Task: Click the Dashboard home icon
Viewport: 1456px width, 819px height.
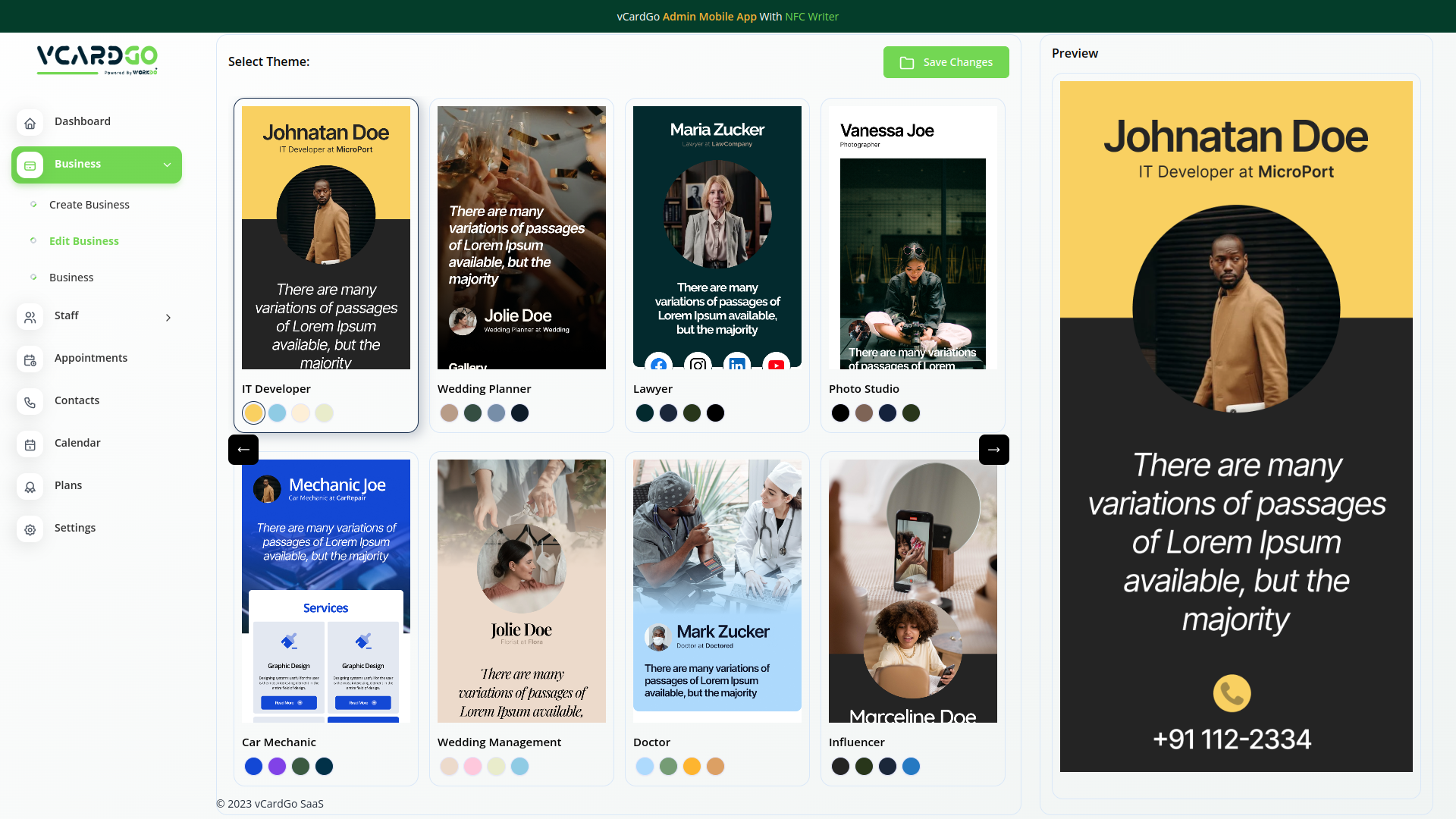Action: (x=30, y=123)
